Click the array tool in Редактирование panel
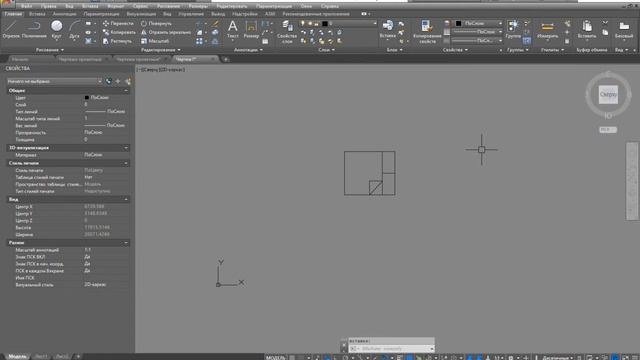The image size is (640, 360). [x=199, y=41]
